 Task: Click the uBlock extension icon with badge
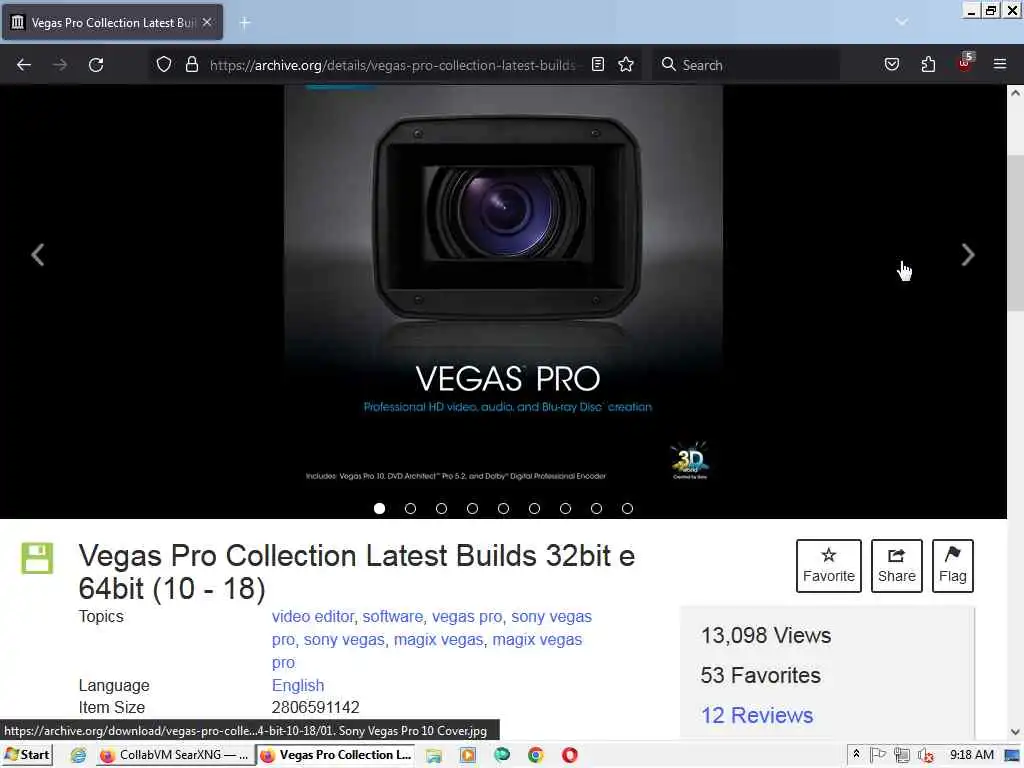pos(965,63)
